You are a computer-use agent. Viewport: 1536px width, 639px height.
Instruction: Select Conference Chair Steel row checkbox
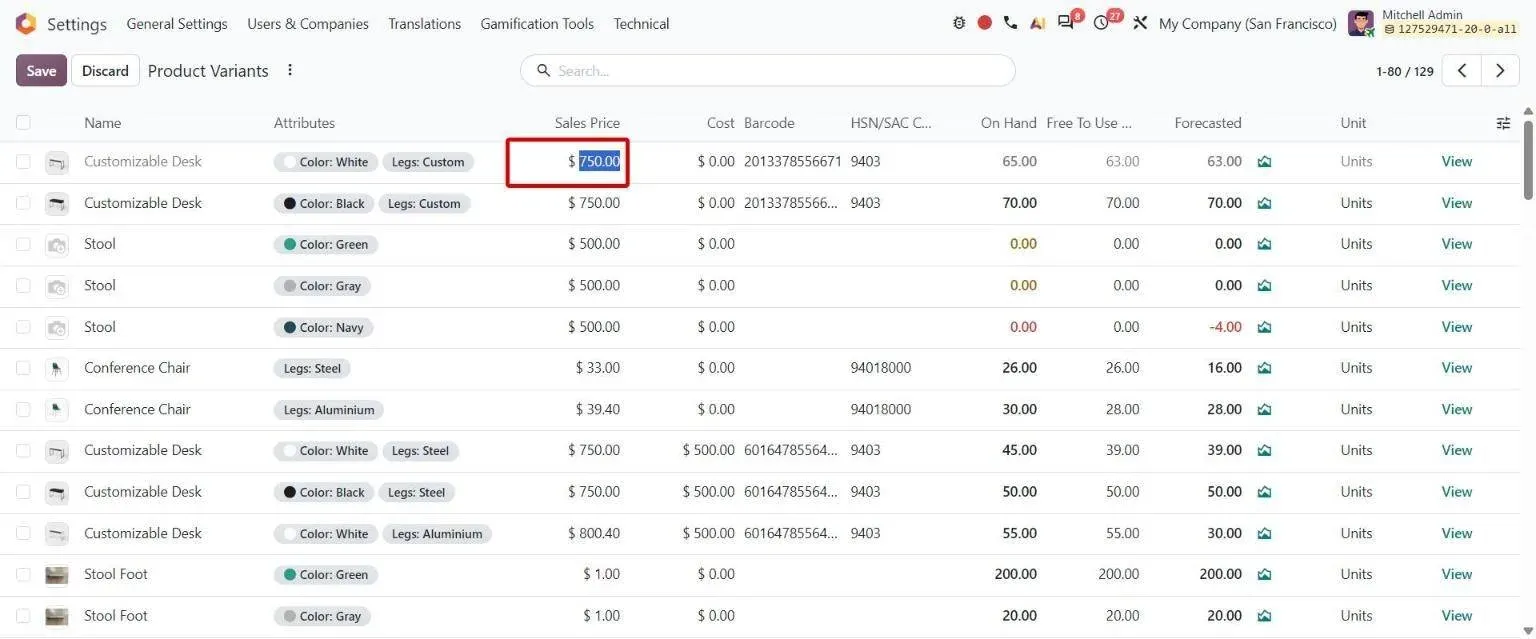[23, 368]
